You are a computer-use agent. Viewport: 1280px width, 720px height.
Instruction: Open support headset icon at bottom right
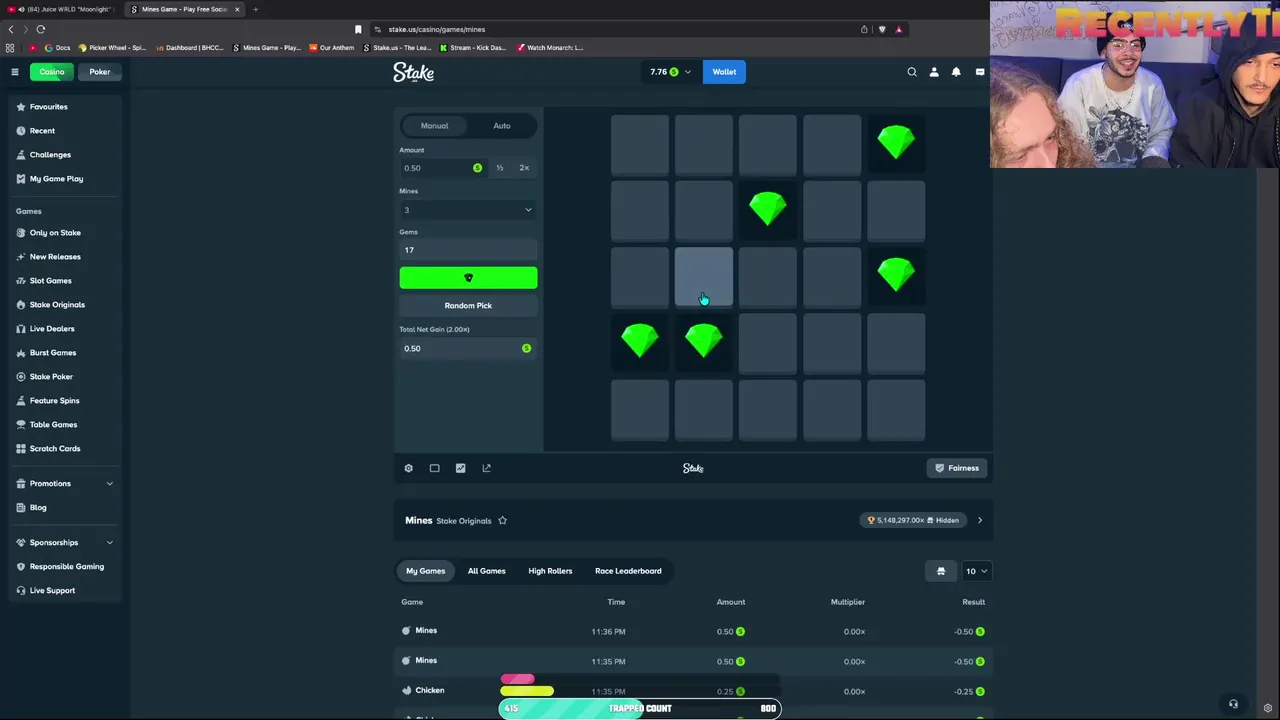click(1233, 704)
